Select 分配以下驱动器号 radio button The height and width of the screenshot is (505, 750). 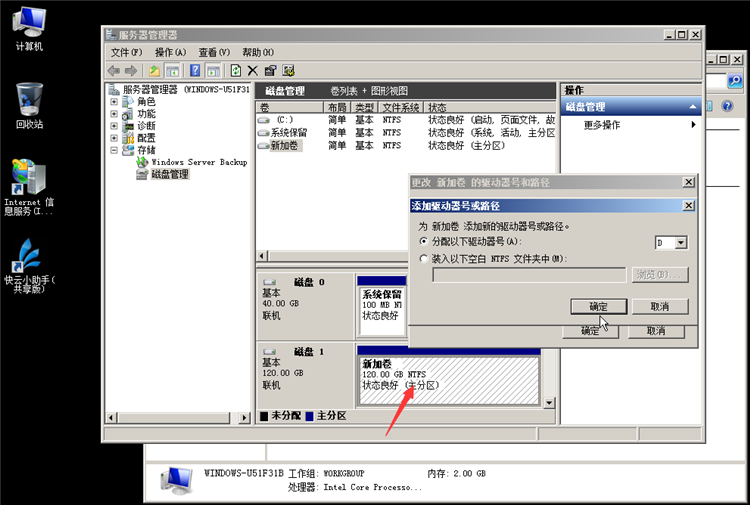point(423,242)
